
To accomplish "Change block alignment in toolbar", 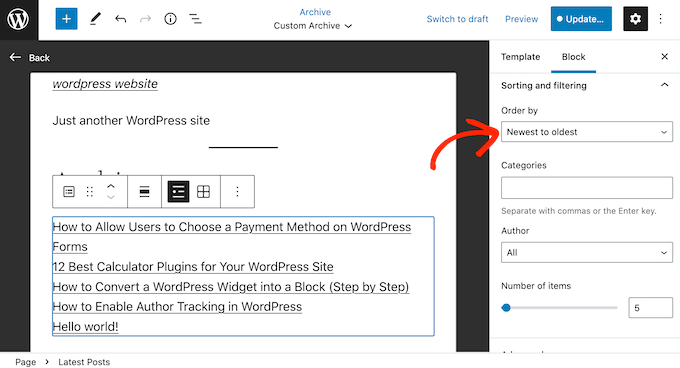I will click(x=144, y=192).
